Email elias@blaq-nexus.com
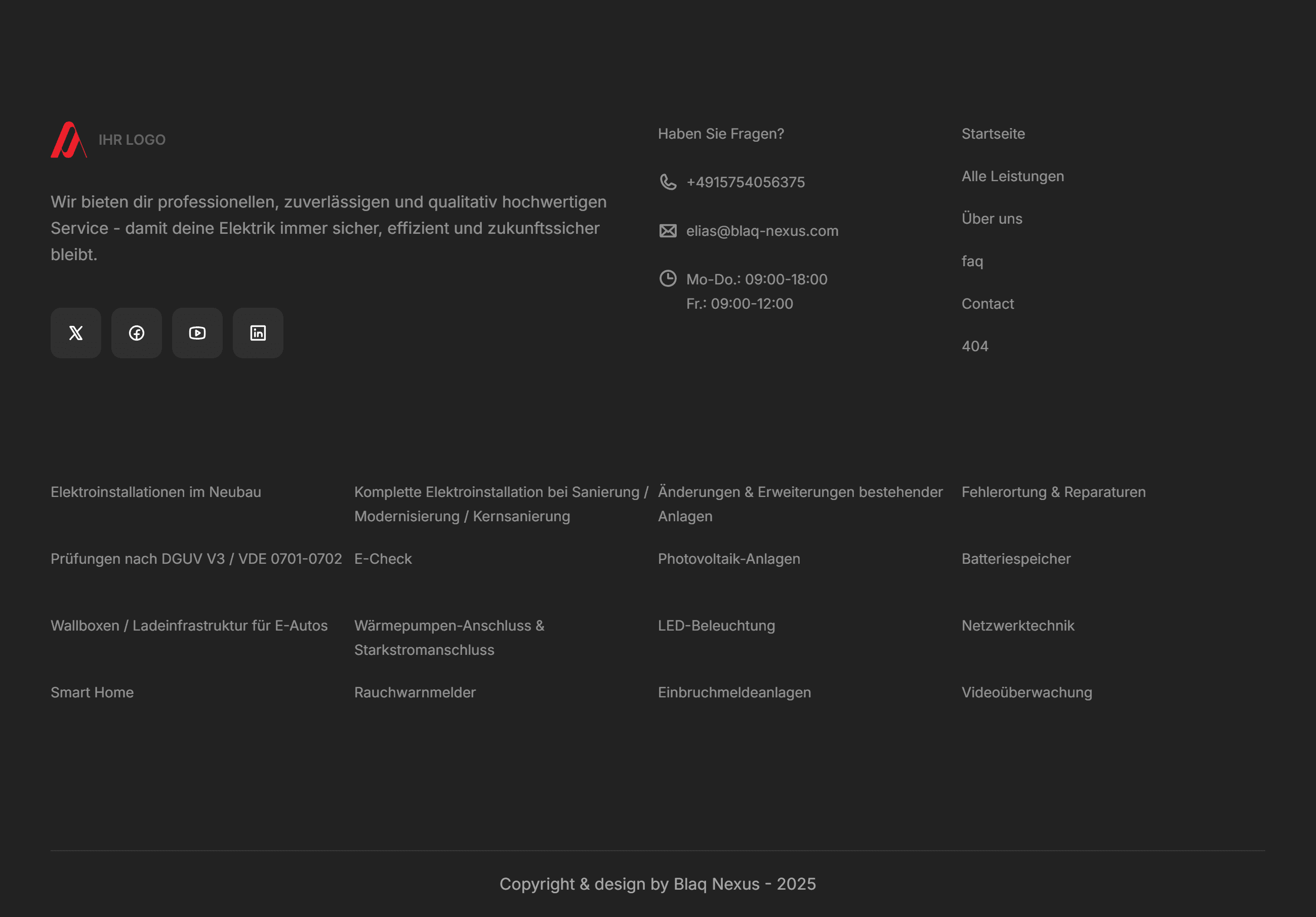Viewport: 1316px width, 917px height. pos(762,230)
